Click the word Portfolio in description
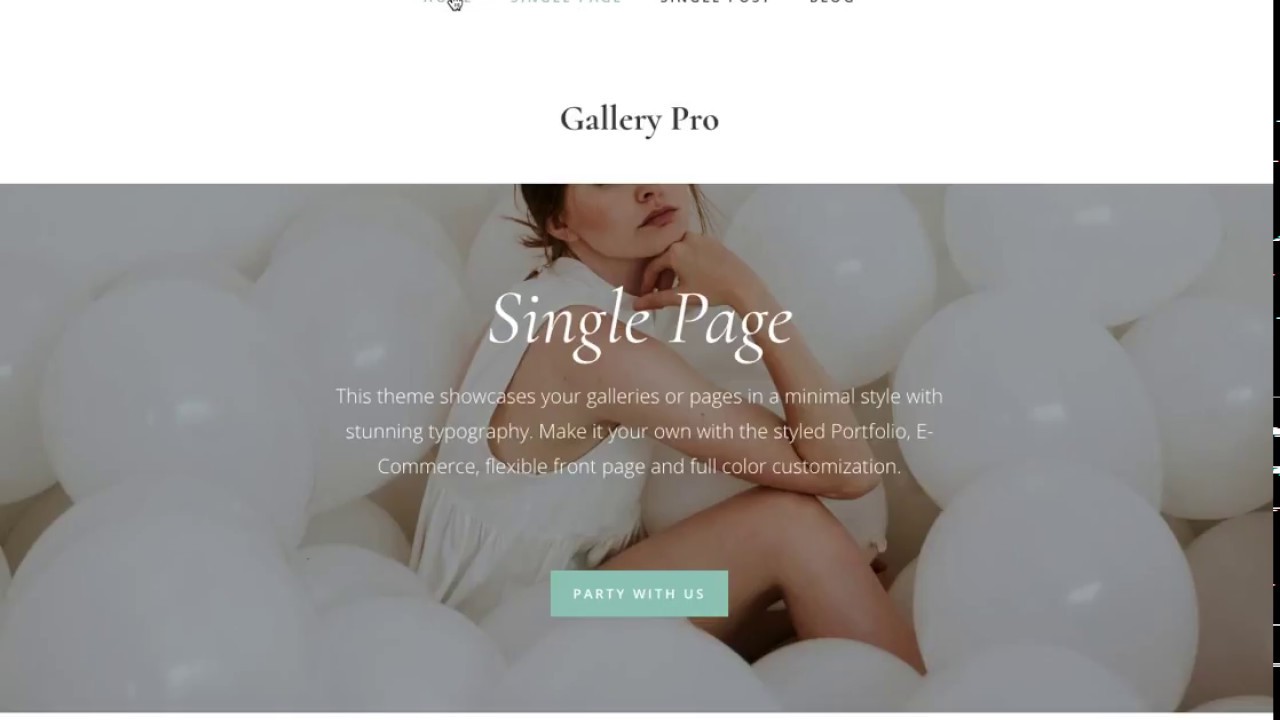 pyautogui.click(x=869, y=432)
